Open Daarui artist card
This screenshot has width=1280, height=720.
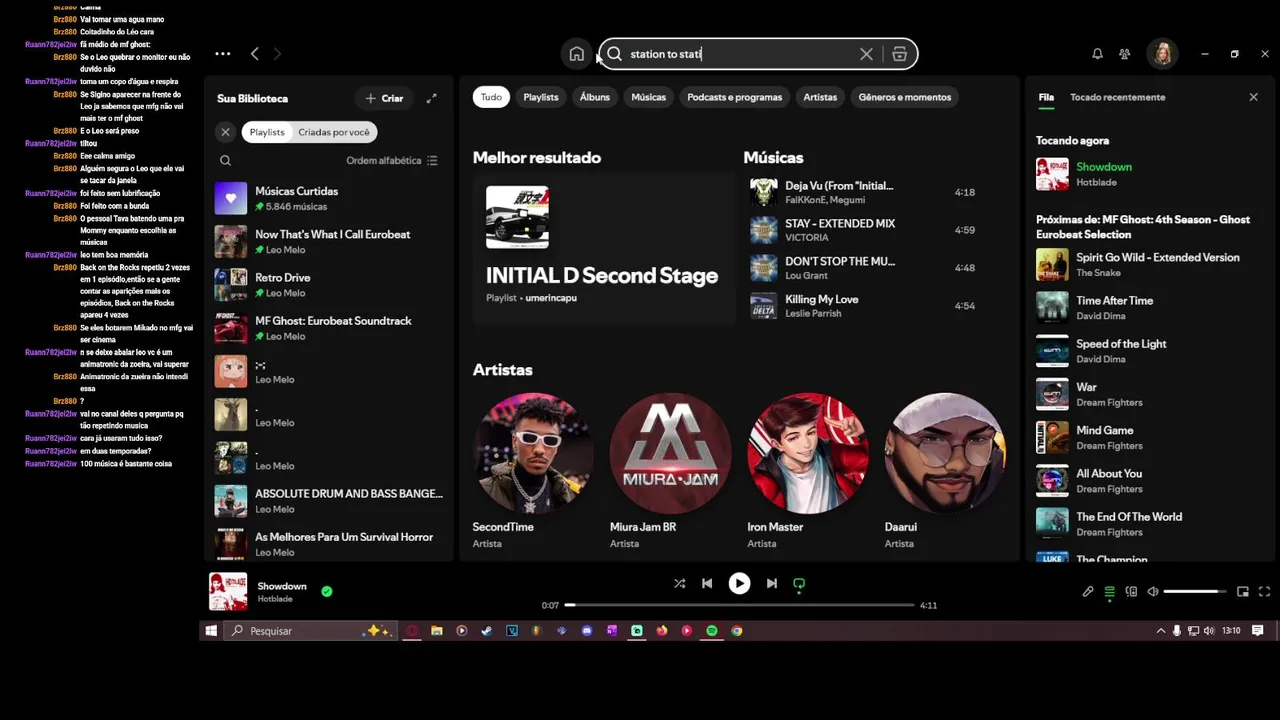944,470
